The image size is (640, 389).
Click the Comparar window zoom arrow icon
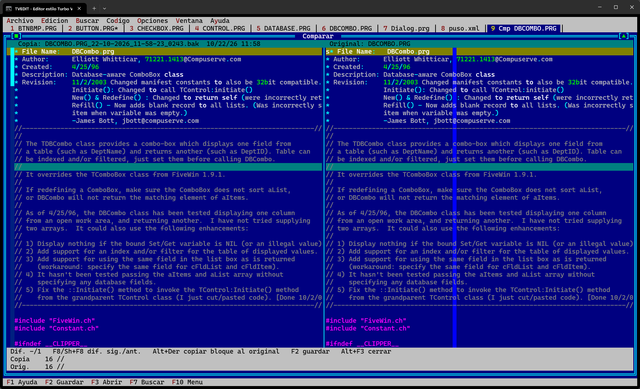(x=623, y=36)
